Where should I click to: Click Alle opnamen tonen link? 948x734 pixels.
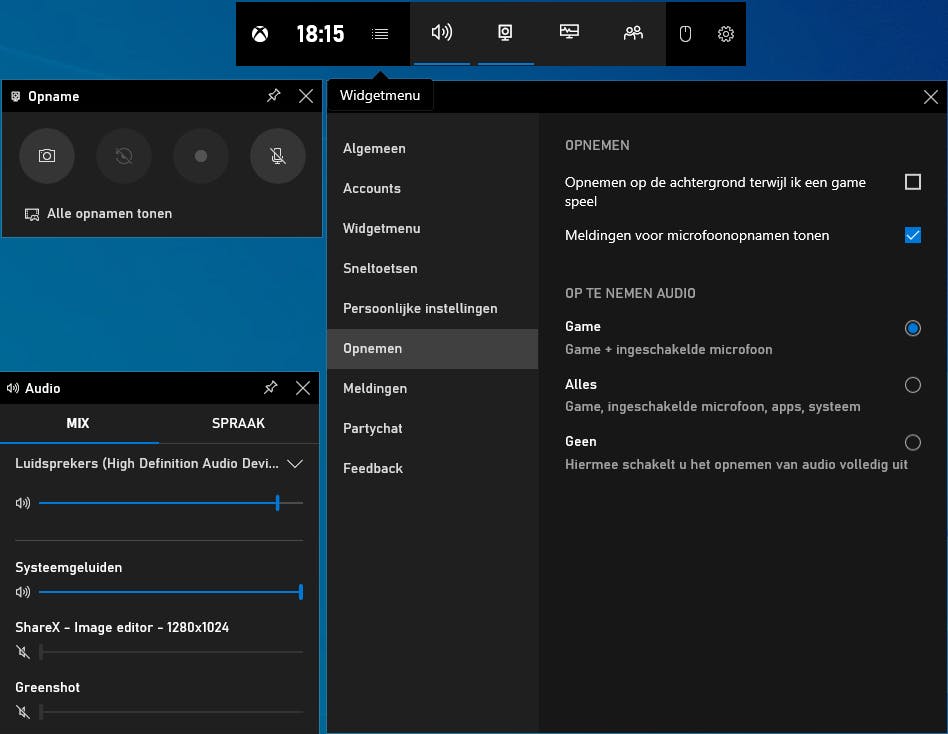pos(109,214)
